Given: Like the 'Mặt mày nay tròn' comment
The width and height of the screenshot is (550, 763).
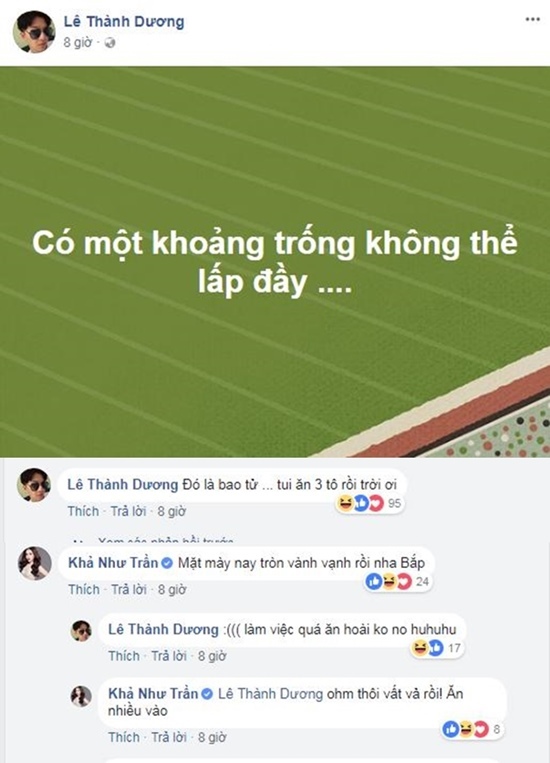Looking at the screenshot, I should [x=84, y=590].
